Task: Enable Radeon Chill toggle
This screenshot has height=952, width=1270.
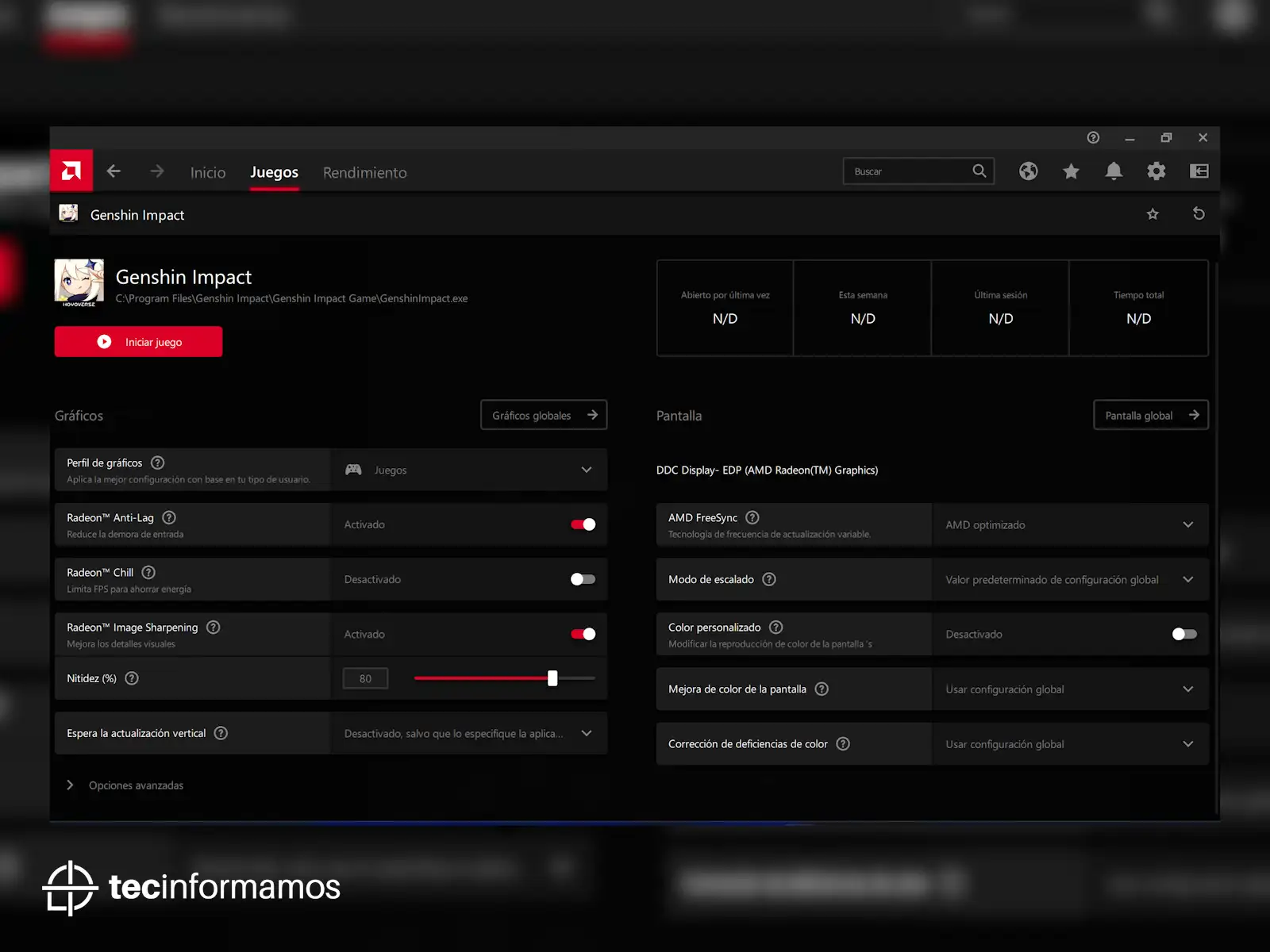Action: tap(583, 579)
